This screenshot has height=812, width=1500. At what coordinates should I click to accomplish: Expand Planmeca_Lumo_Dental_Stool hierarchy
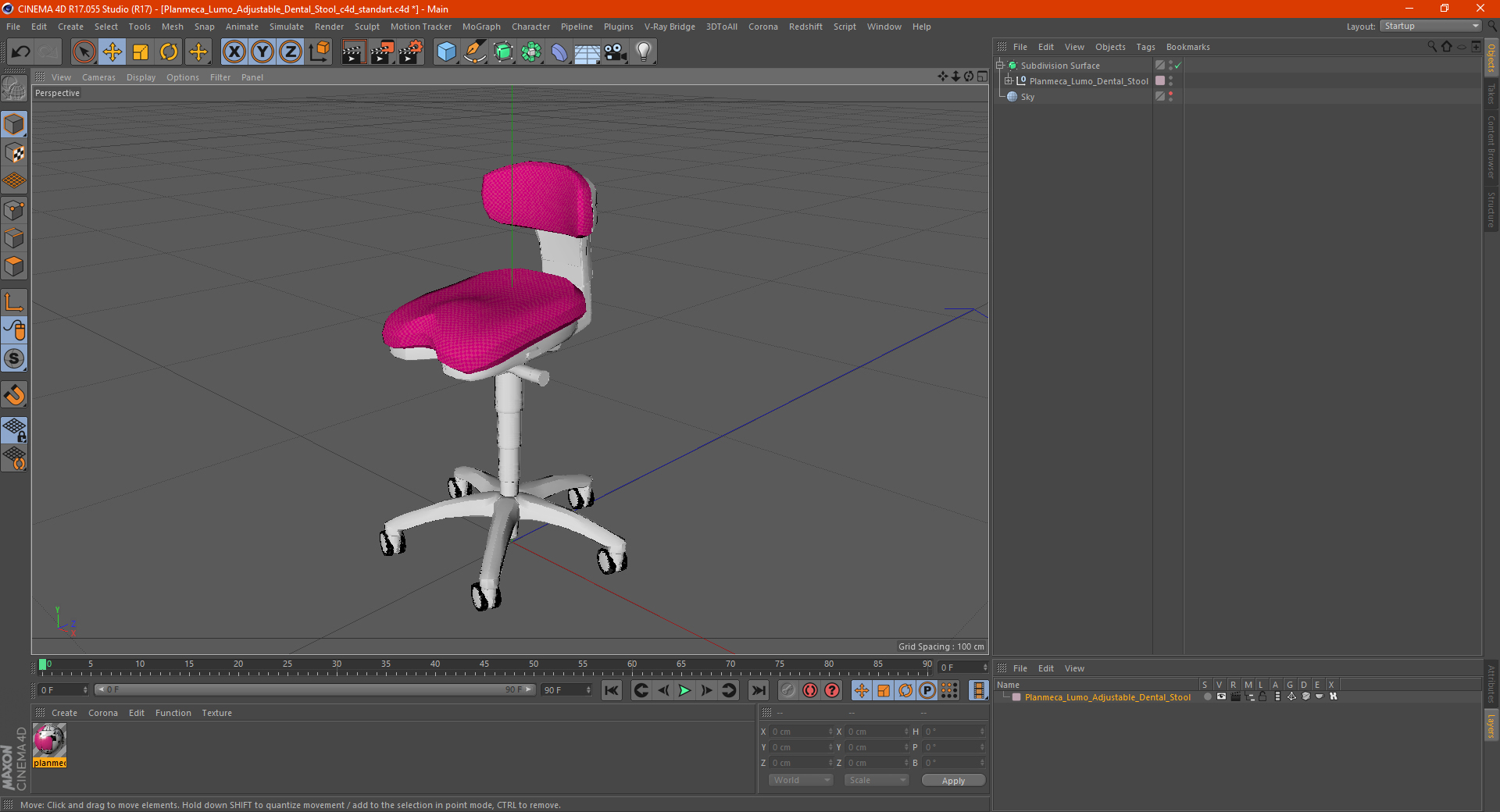pos(1009,81)
